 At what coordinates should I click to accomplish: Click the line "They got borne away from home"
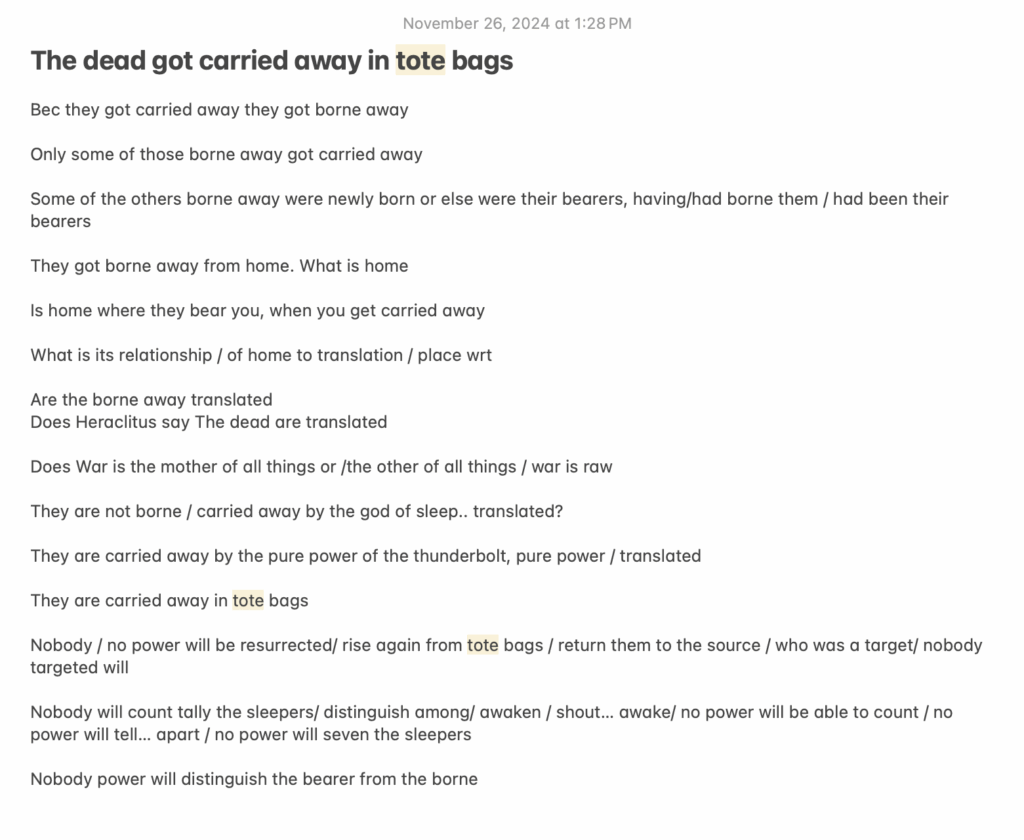click(x=219, y=266)
